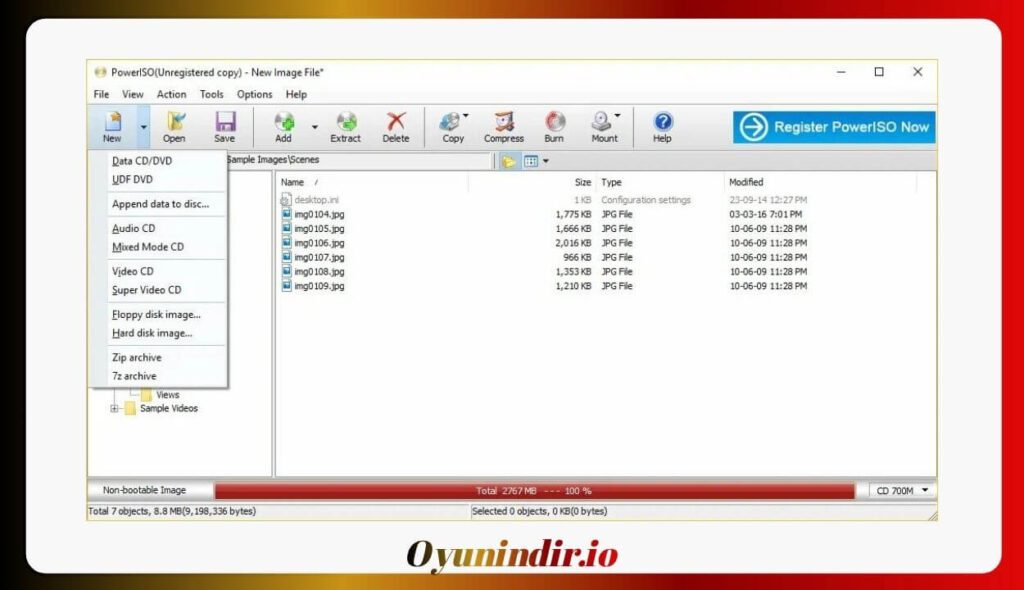
Task: Click the desktop.ini file icon
Action: click(x=286, y=199)
